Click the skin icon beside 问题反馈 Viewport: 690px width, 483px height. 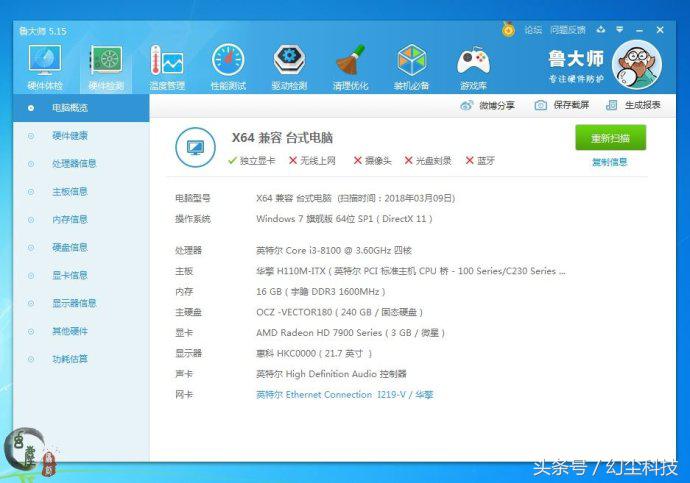pyautogui.click(x=601, y=30)
